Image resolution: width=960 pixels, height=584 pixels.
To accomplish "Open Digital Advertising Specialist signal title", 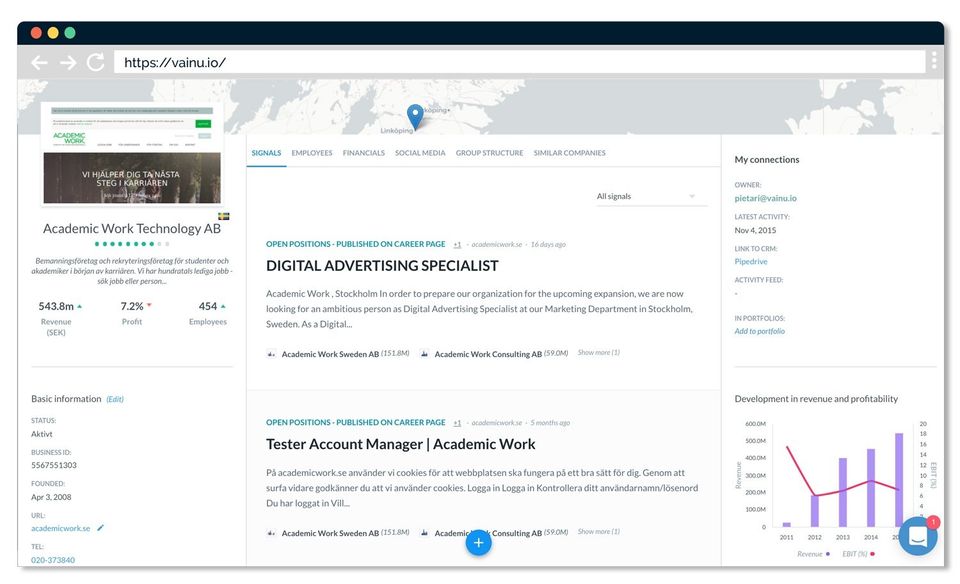I will 382,266.
